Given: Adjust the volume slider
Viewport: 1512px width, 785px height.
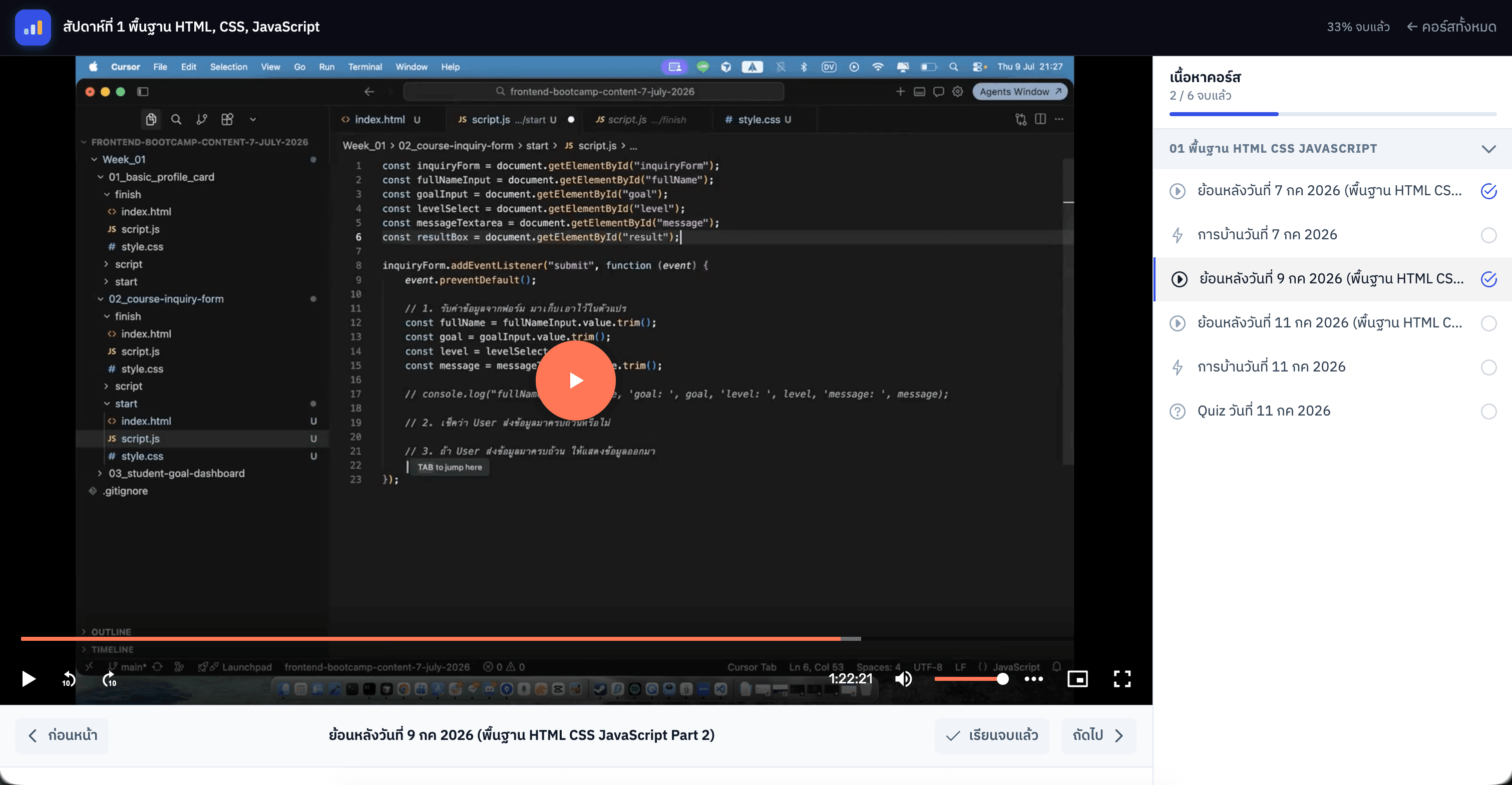Looking at the screenshot, I should tap(971, 679).
